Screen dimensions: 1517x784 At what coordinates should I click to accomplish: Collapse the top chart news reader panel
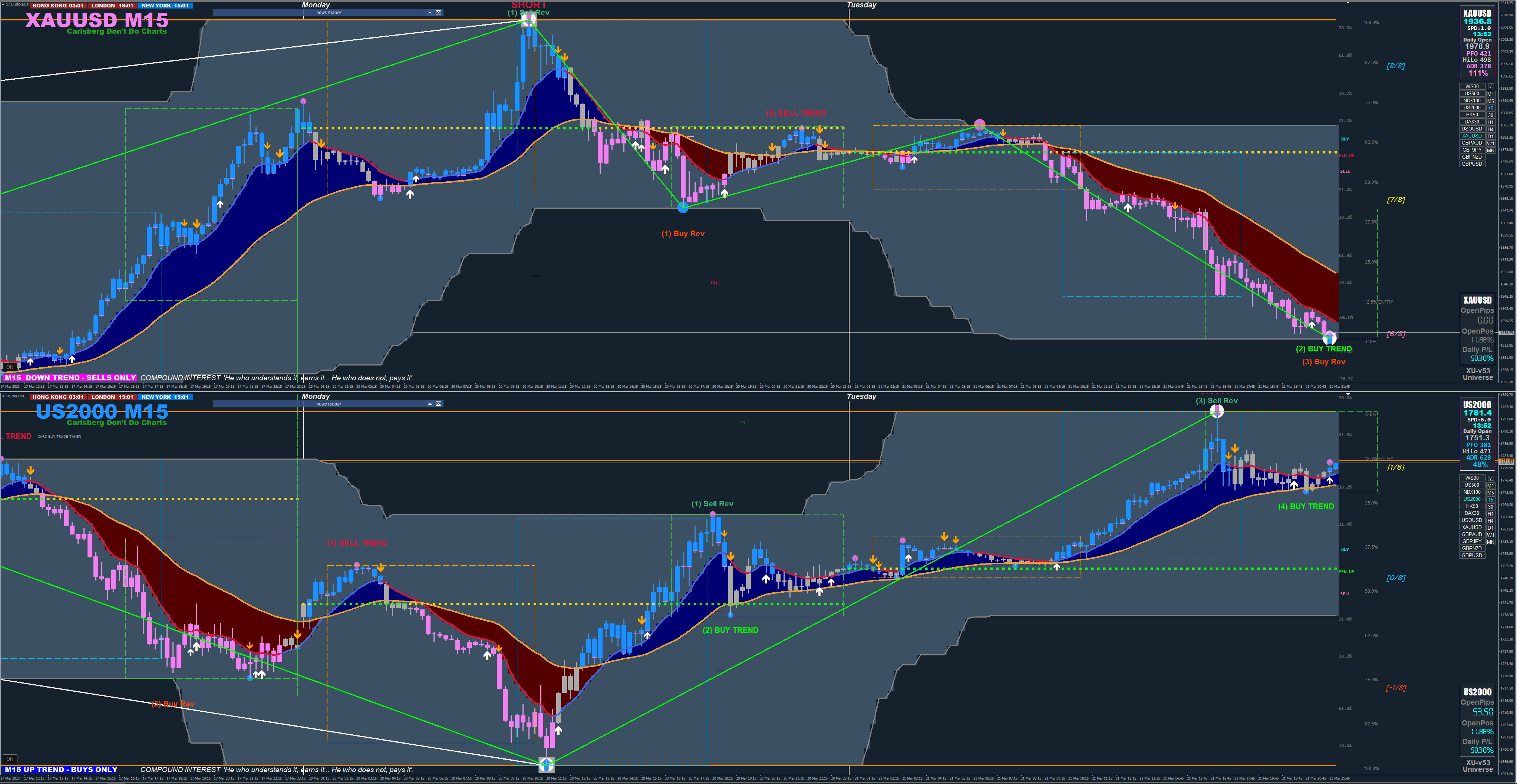430,12
